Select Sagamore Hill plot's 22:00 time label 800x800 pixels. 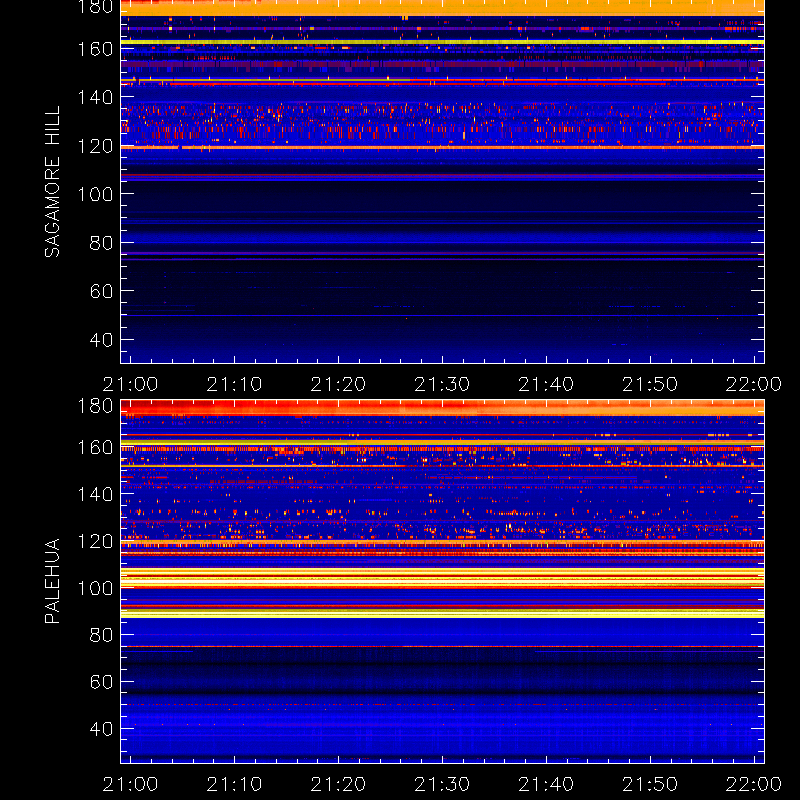click(x=754, y=384)
